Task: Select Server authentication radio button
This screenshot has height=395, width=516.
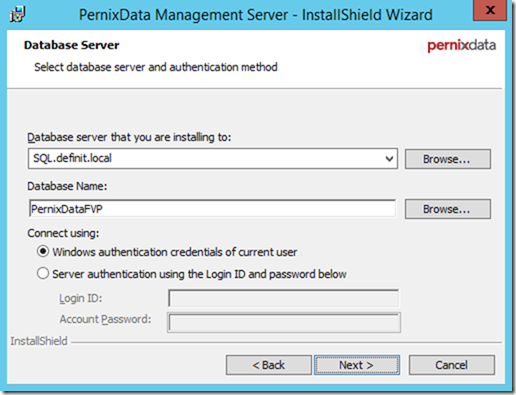Action: 43,274
